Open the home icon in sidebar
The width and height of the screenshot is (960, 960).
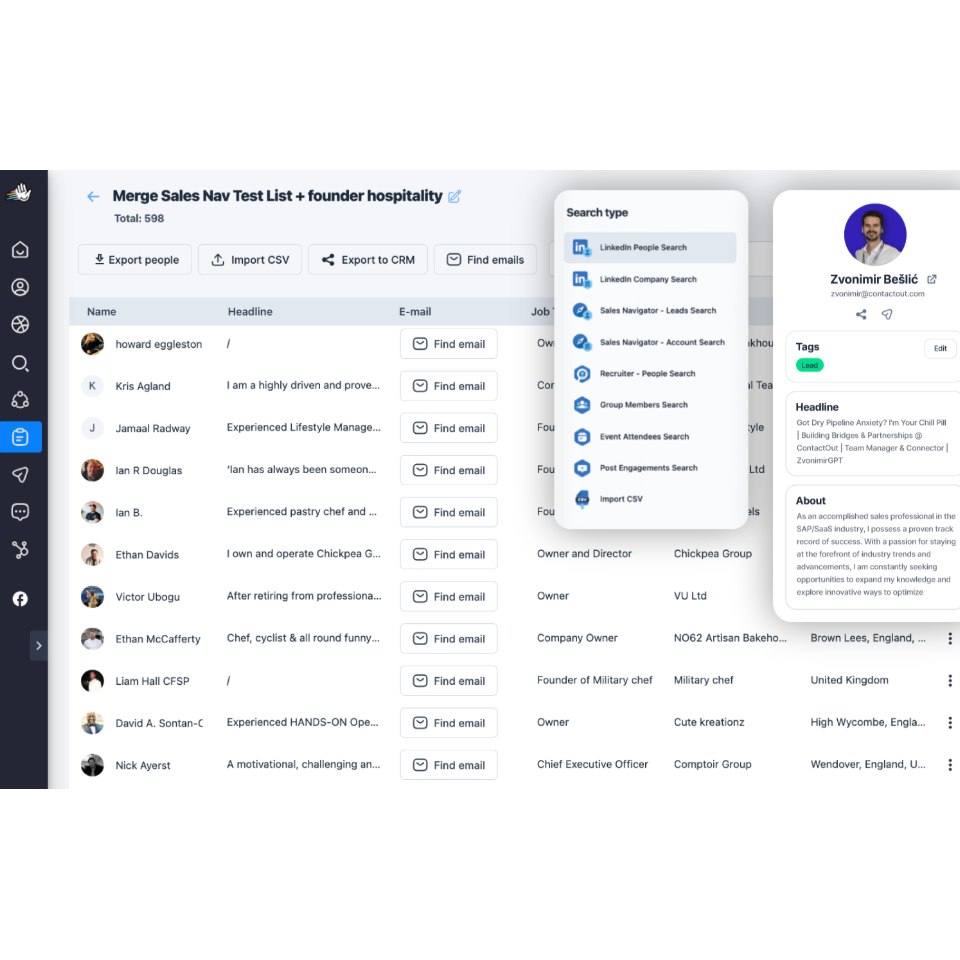click(x=20, y=250)
